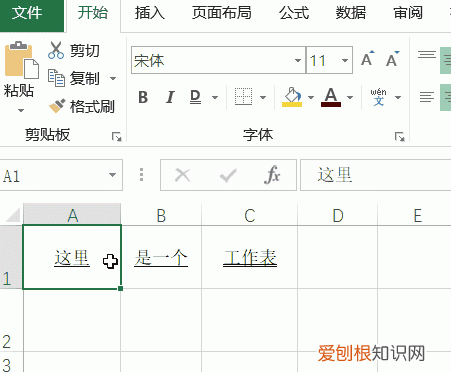Switch to the 公式 Formulas tab

point(294,13)
